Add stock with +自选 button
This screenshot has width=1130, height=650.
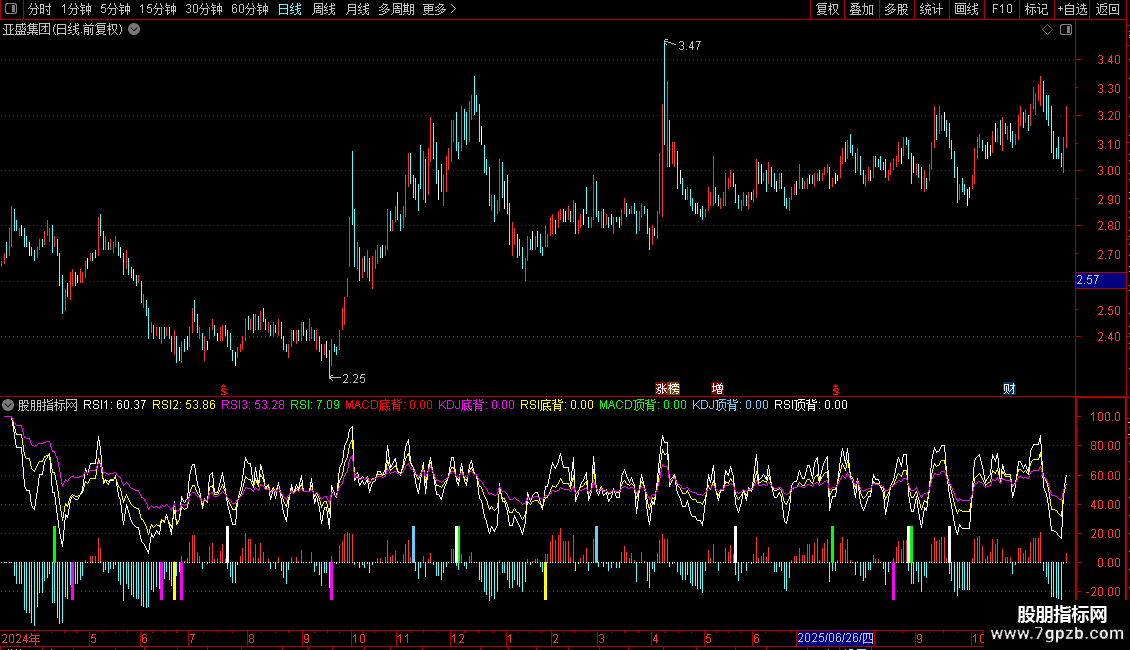pos(1072,9)
